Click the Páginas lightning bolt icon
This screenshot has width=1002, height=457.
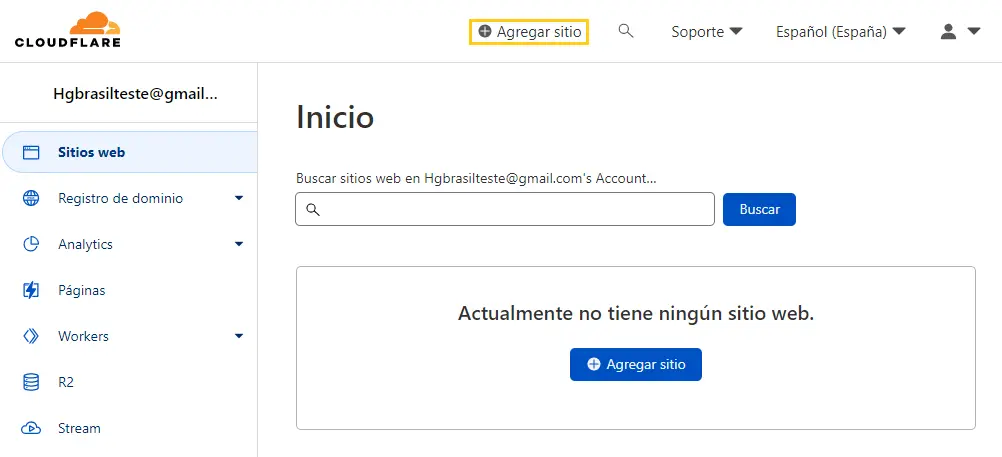(x=31, y=290)
